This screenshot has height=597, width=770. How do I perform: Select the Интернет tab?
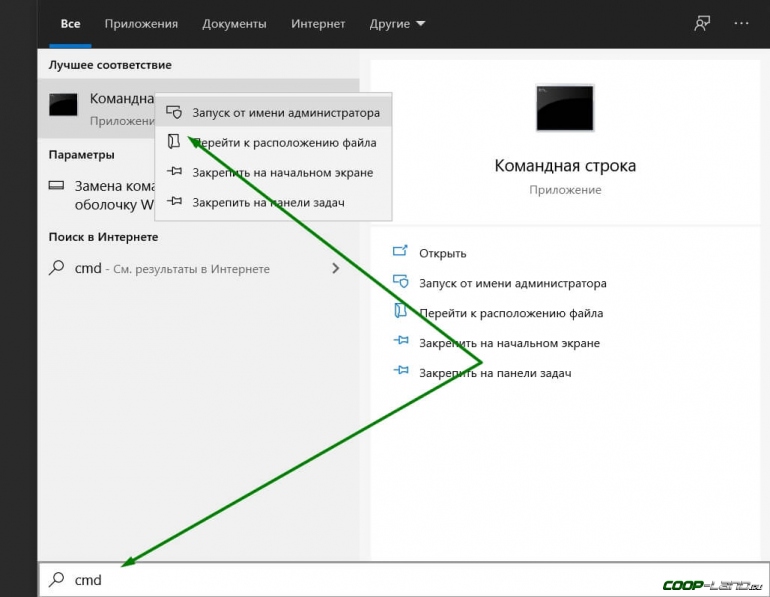(x=318, y=23)
